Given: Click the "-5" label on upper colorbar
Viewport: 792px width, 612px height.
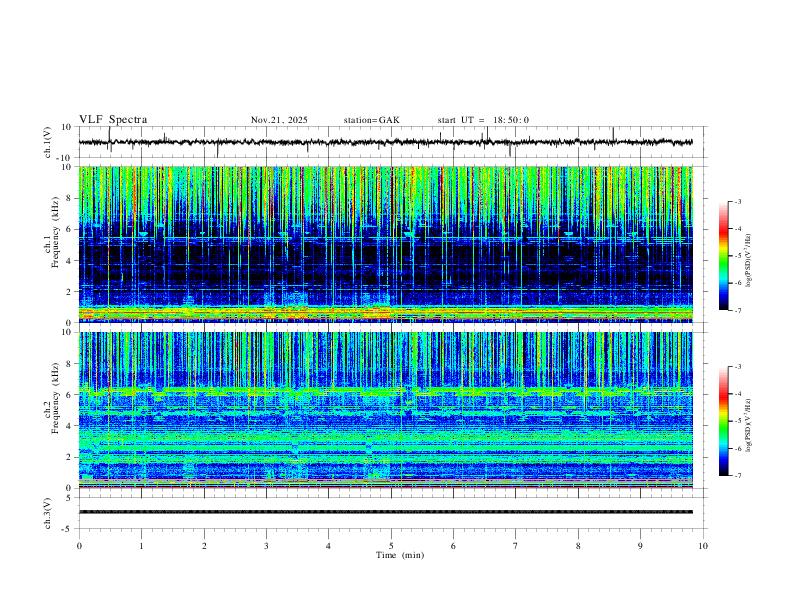Looking at the screenshot, I should click(x=738, y=256).
